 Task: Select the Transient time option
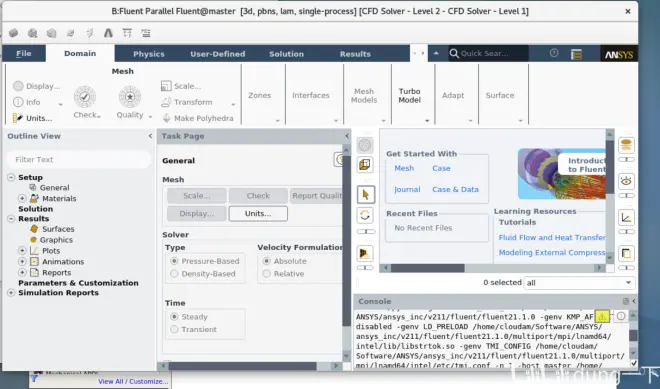click(174, 329)
